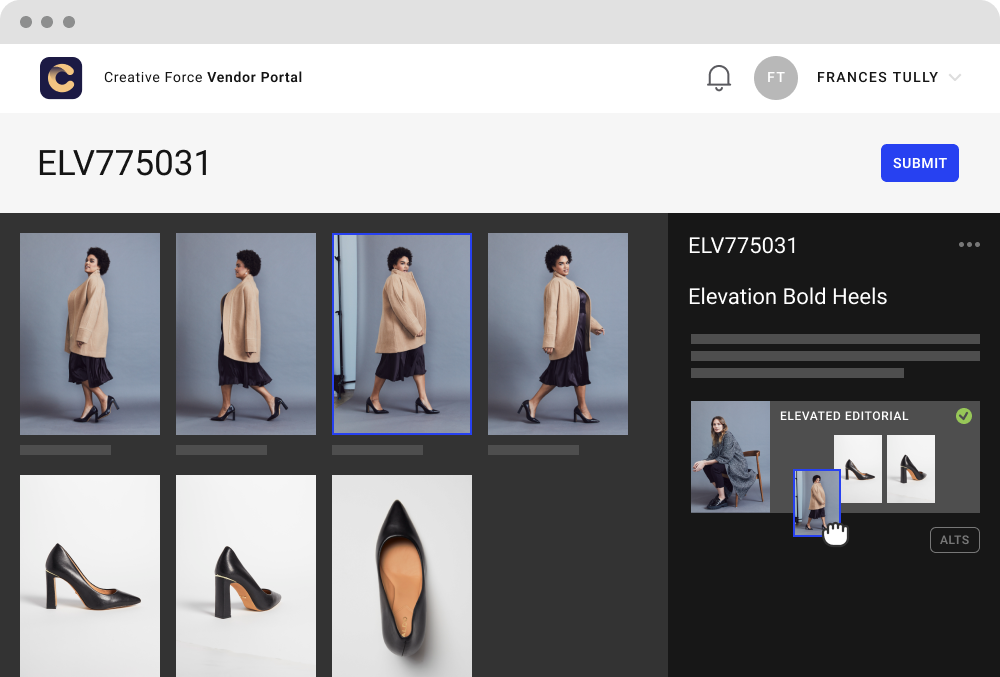Open the three-dot more options menu
This screenshot has width=1000, height=677.
pyautogui.click(x=968, y=245)
